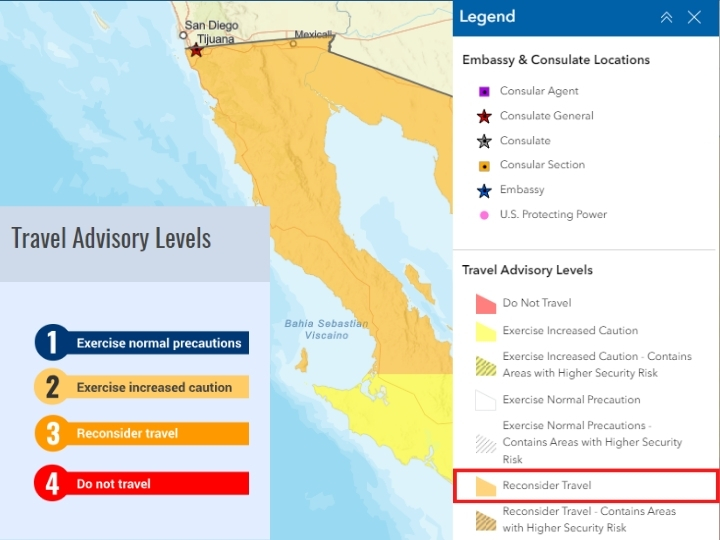Screen dimensions: 720x540
Task: Collapse the Legend panel with double chevron
Action: [666, 17]
